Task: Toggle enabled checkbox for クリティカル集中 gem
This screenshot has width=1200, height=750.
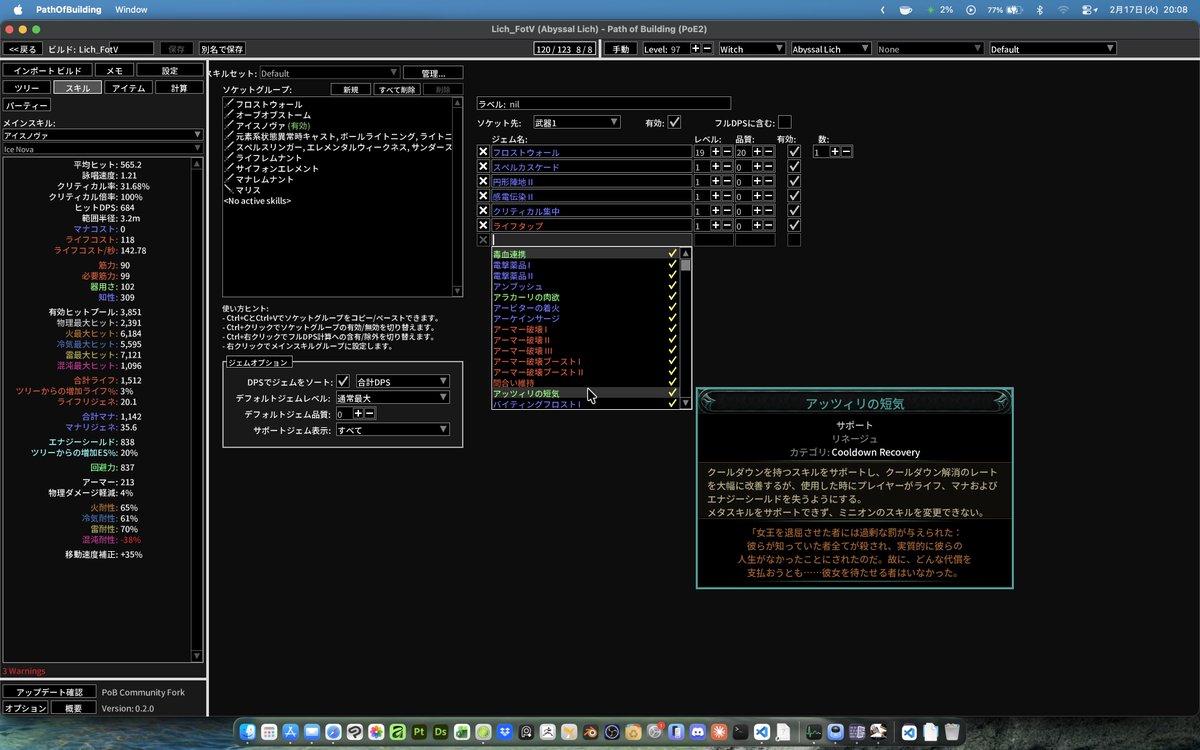Action: [794, 211]
